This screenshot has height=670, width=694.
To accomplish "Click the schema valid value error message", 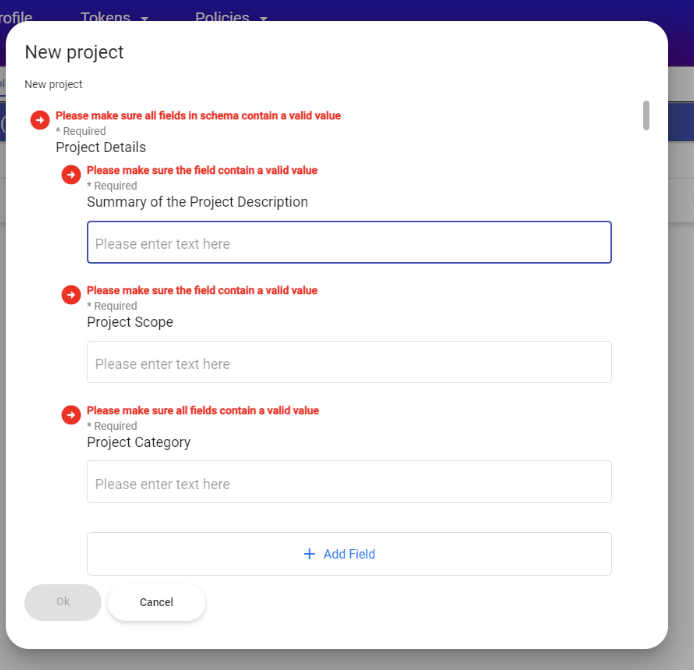I will pyautogui.click(x=198, y=116).
